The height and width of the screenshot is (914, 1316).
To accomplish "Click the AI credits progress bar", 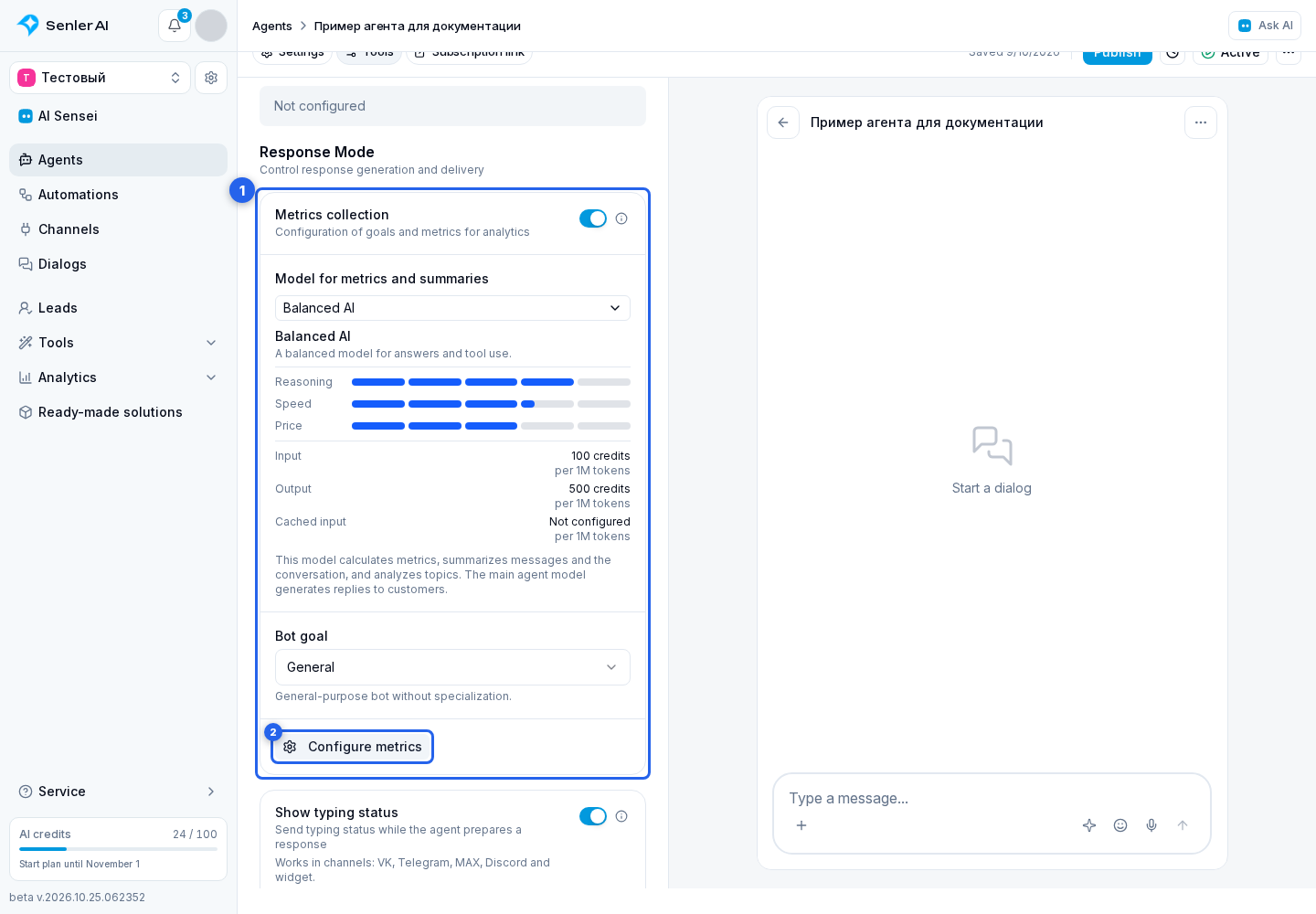I will click(118, 849).
